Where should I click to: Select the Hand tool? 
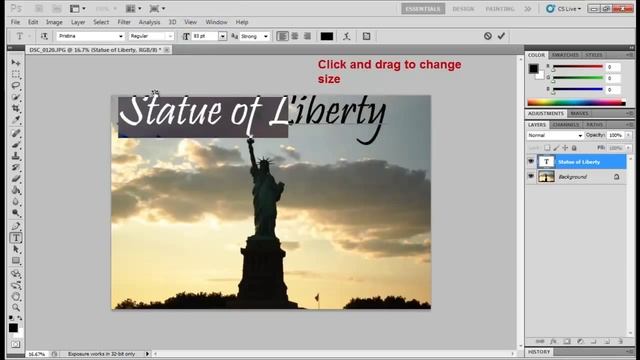point(16,297)
